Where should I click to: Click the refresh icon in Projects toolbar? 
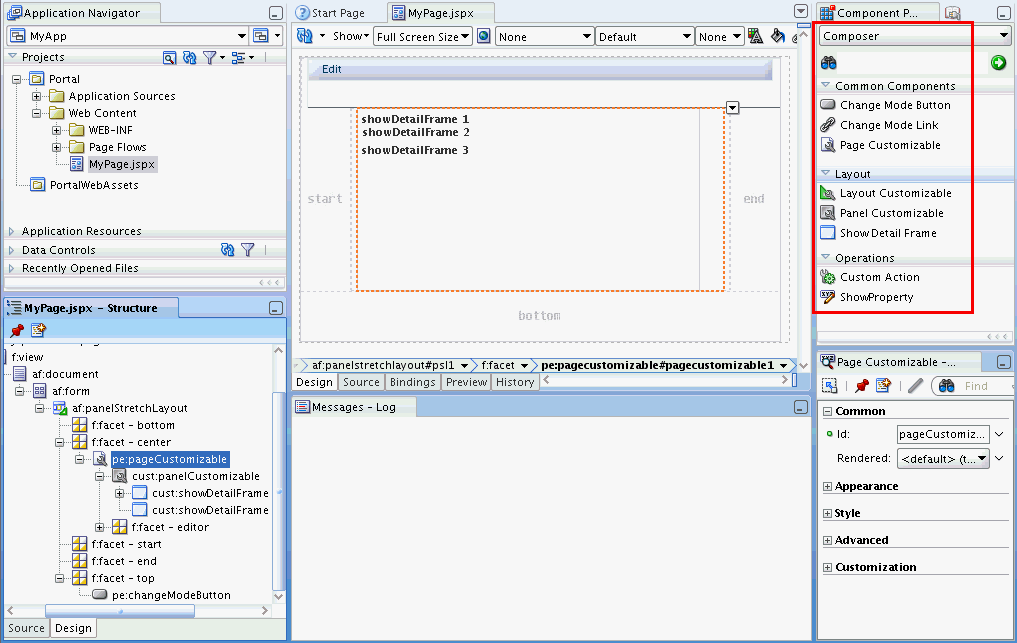pos(189,58)
